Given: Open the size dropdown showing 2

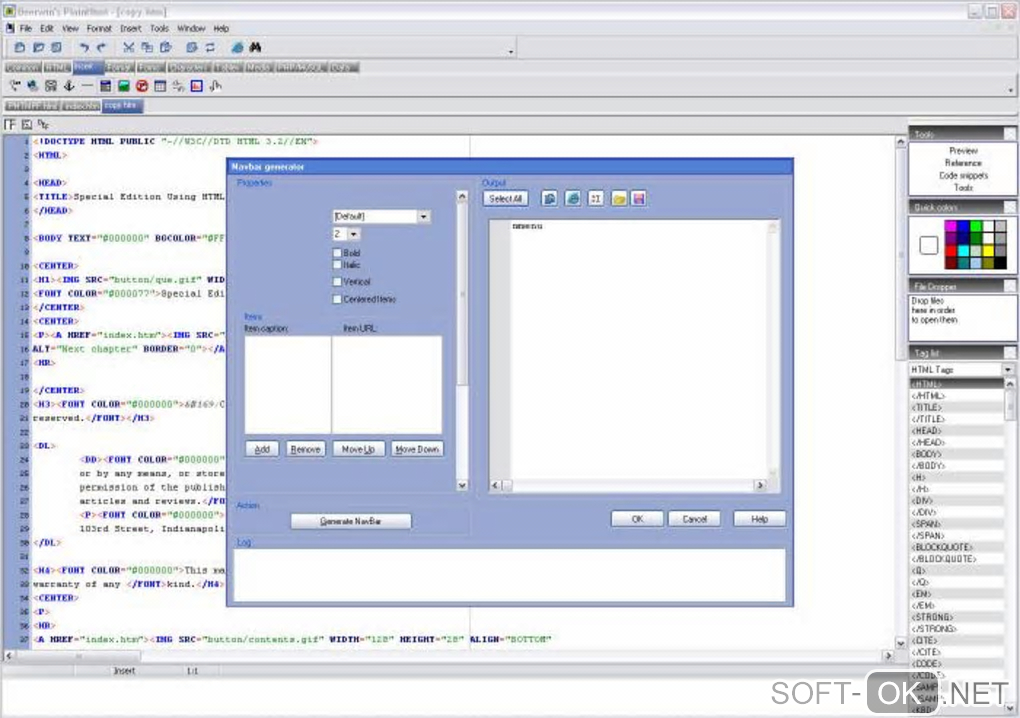Looking at the screenshot, I should tap(353, 234).
